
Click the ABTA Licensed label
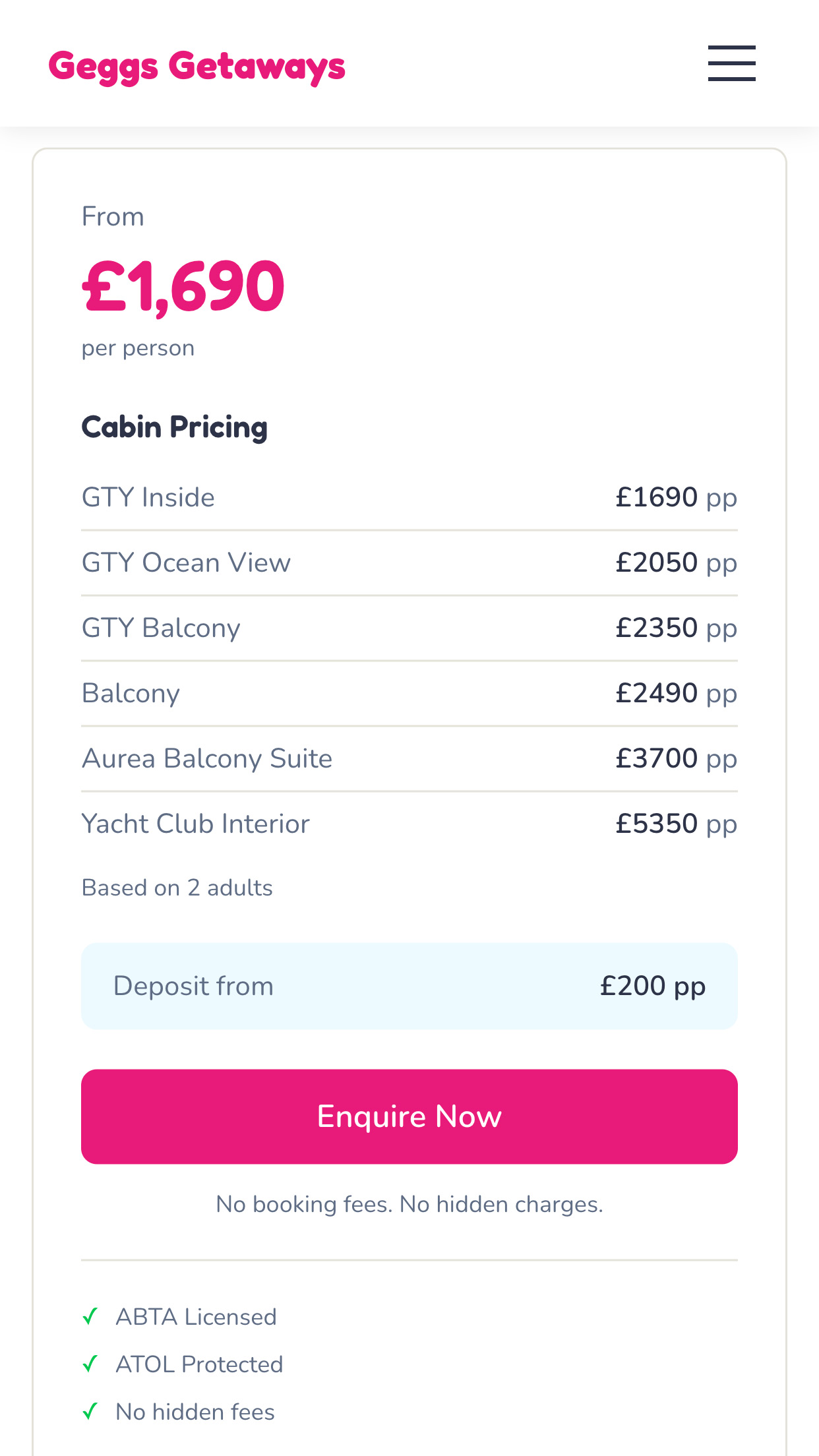coord(196,1317)
